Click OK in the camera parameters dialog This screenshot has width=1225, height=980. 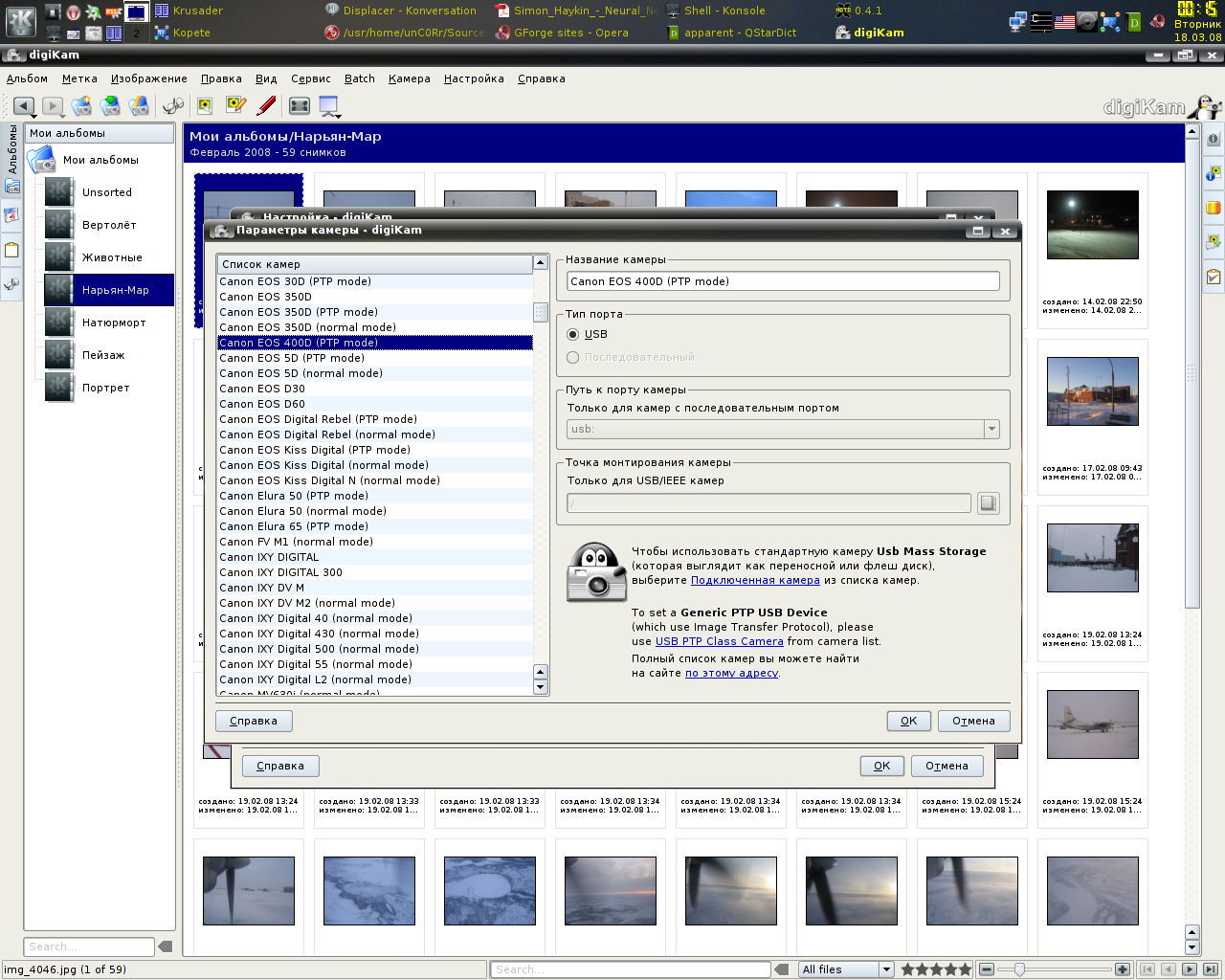[x=908, y=722]
